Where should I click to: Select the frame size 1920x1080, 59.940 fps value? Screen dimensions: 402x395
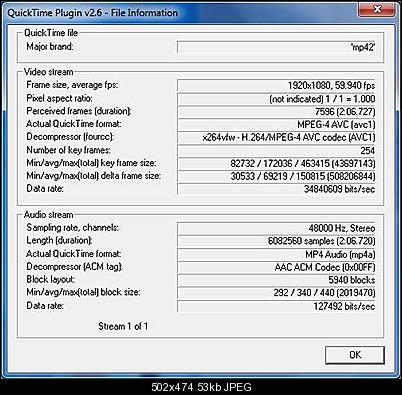276,85
